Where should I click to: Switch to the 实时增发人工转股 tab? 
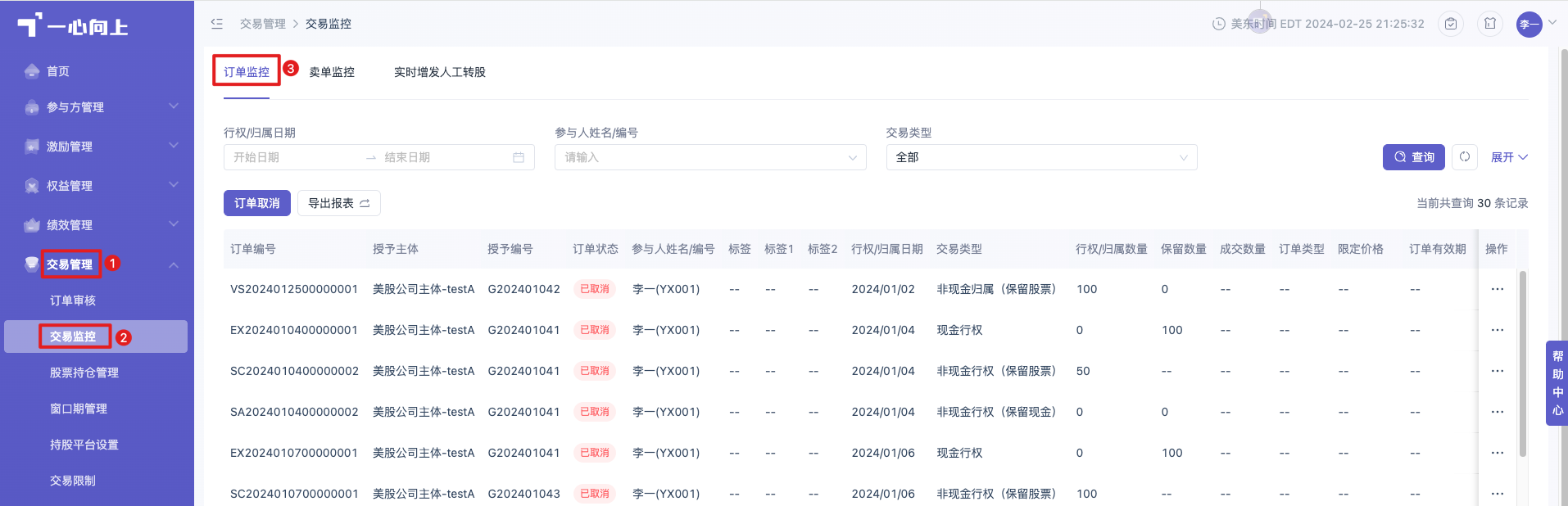[x=440, y=72]
